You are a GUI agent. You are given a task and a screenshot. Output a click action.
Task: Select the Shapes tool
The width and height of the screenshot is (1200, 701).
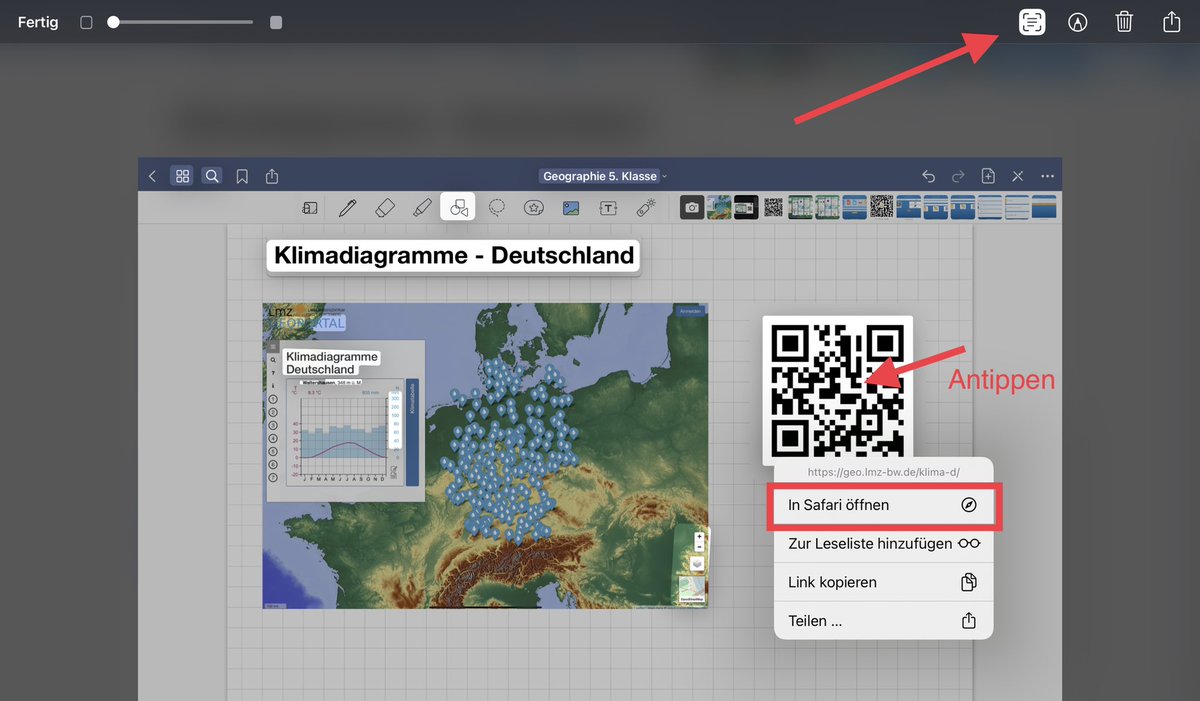459,207
